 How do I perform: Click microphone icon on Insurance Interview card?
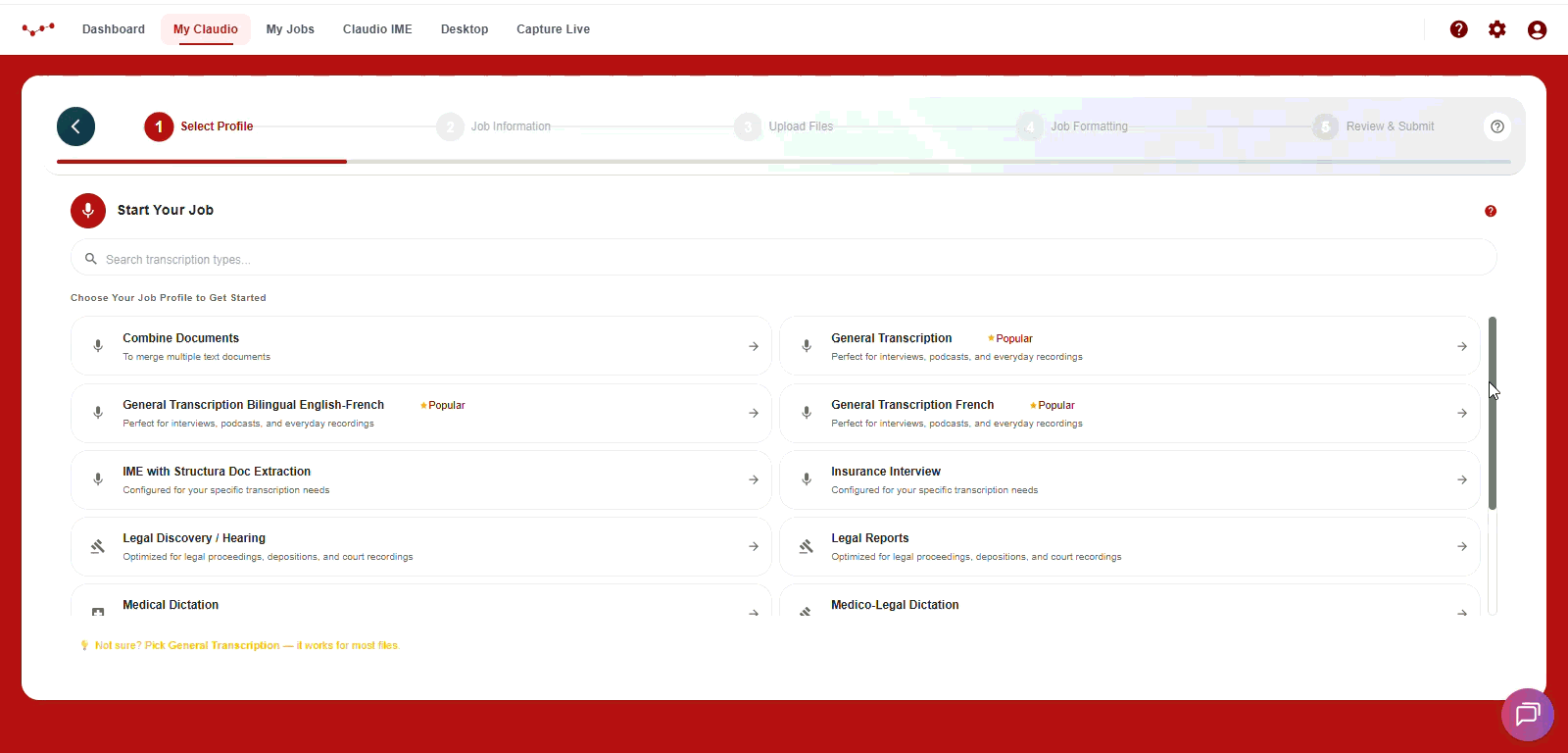[807, 479]
